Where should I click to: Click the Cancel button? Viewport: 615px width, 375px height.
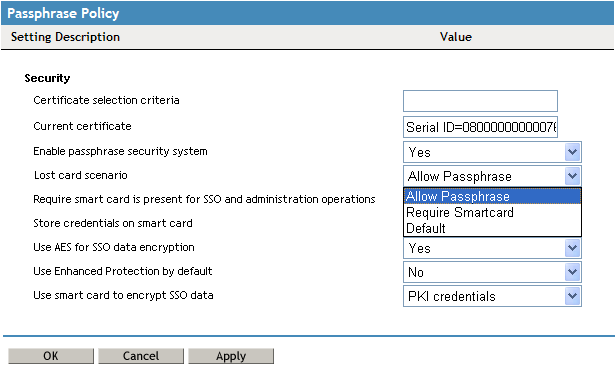141,356
